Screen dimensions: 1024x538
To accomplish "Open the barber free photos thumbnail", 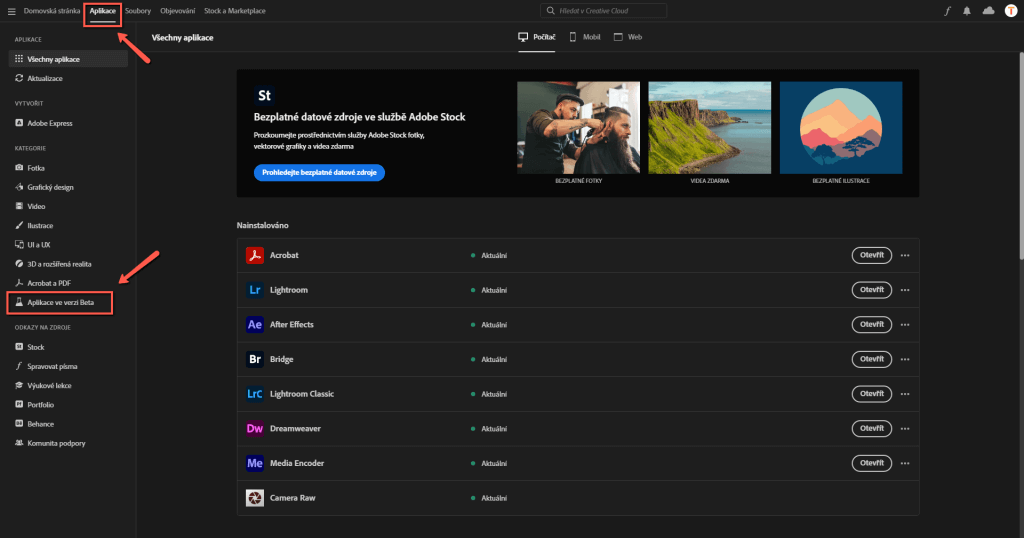I will 578,127.
